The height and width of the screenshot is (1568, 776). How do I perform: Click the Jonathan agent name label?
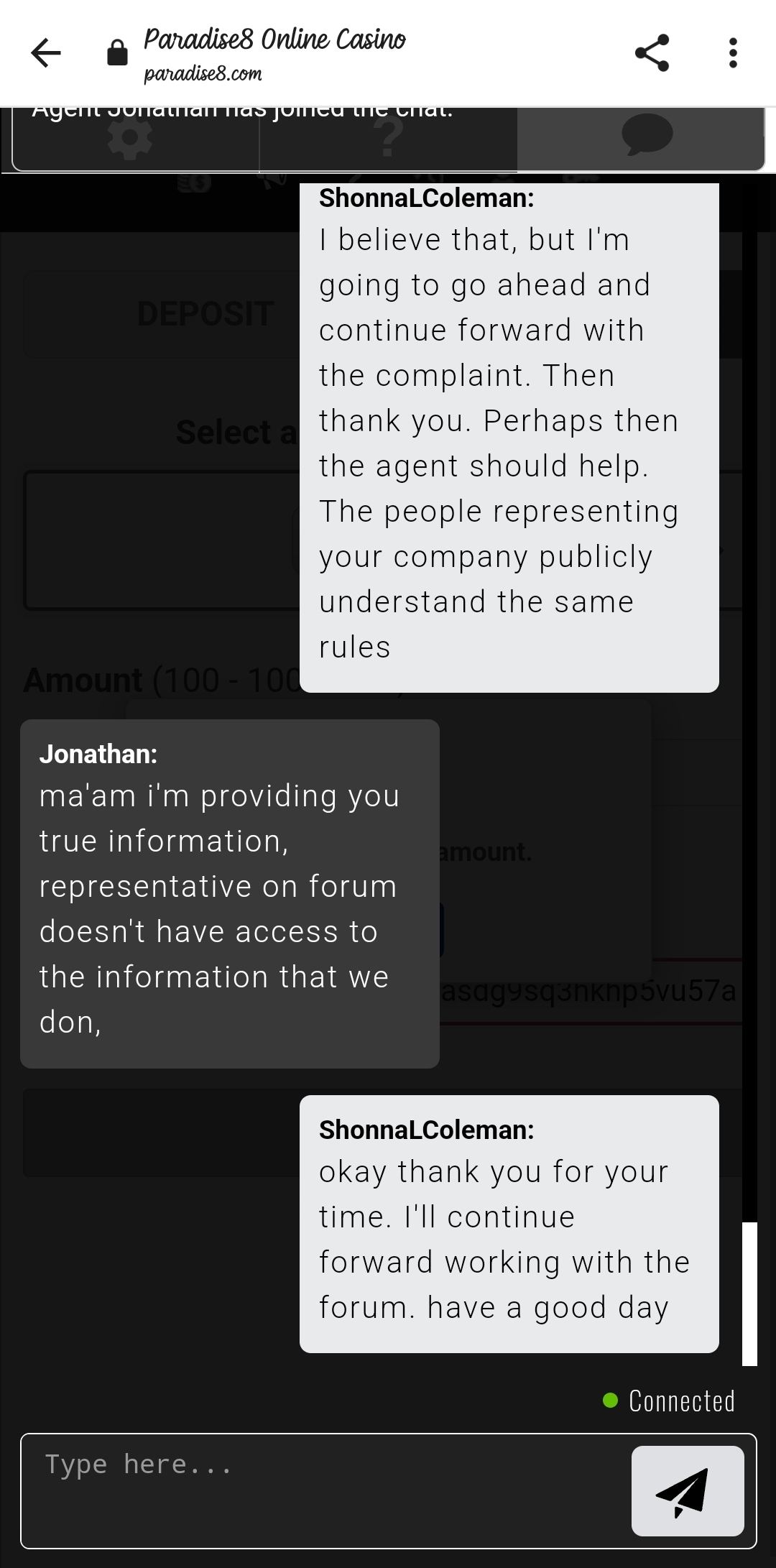click(x=98, y=754)
